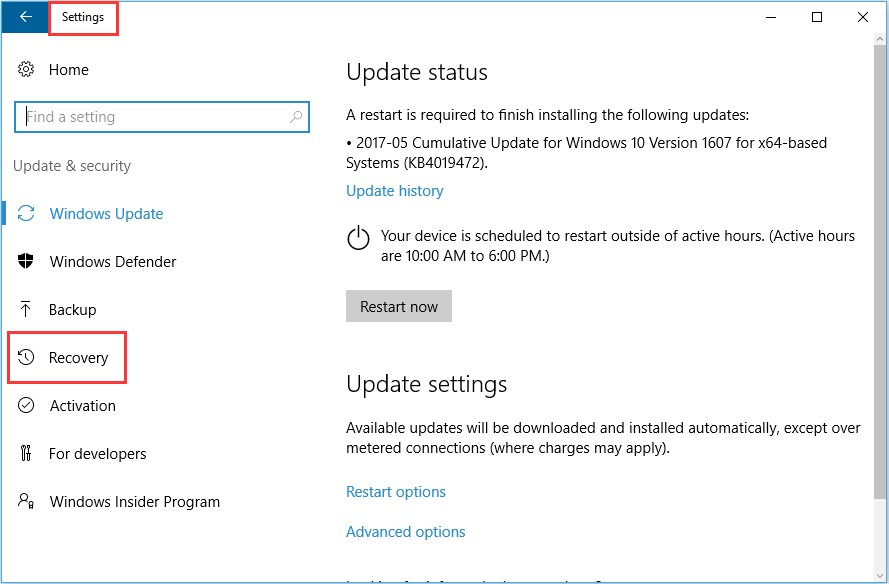Viewport: 889px width, 584px height.
Task: Click the Windows Insider Program person icon
Action: coord(26,501)
